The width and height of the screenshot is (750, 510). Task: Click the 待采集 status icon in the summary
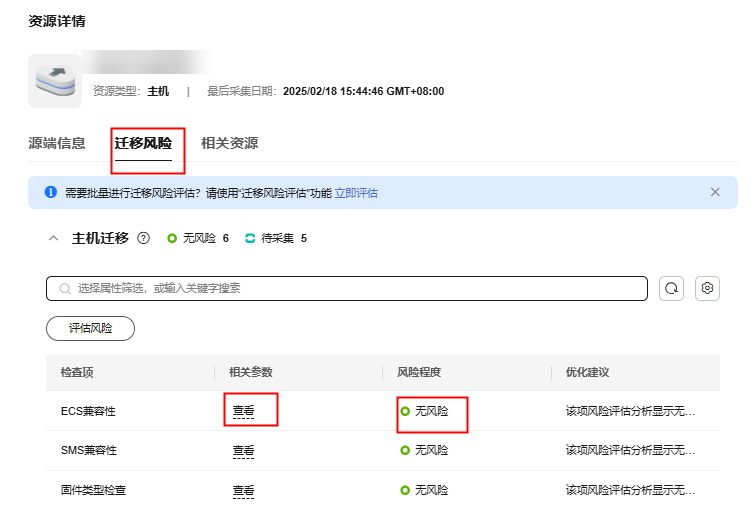(x=250, y=238)
